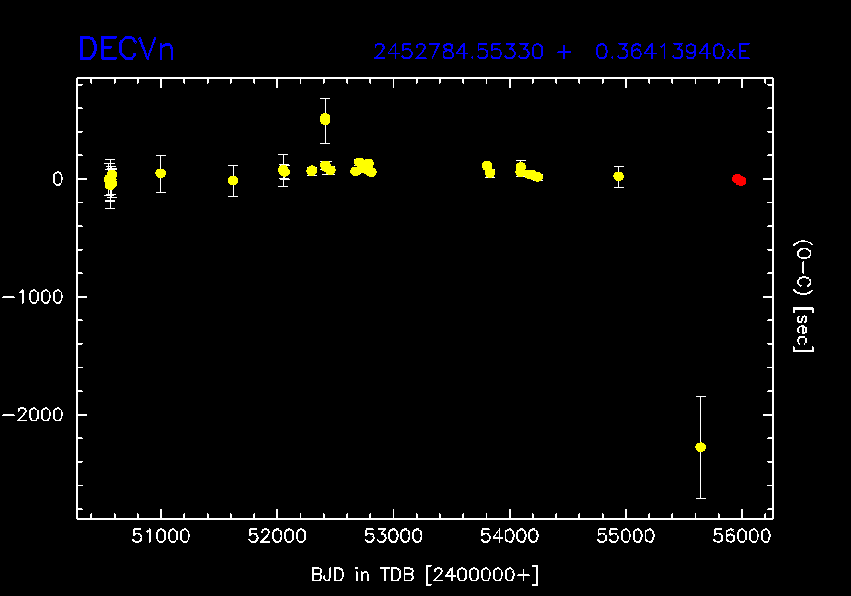This screenshot has height=596, width=851.
Task: Select the outlier yellow point near -2000
Action: tap(700, 447)
